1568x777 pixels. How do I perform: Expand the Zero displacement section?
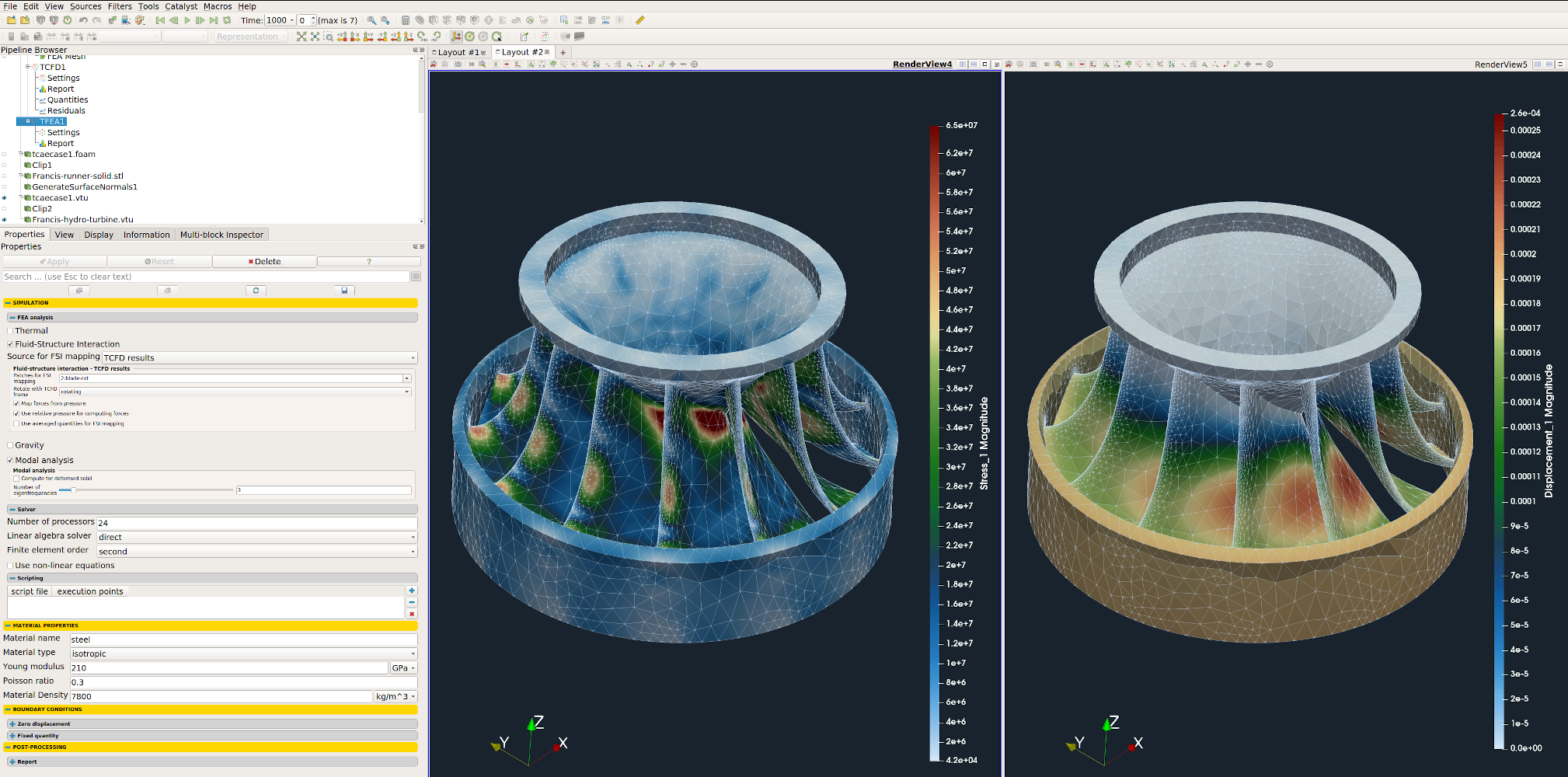pyautogui.click(x=12, y=724)
